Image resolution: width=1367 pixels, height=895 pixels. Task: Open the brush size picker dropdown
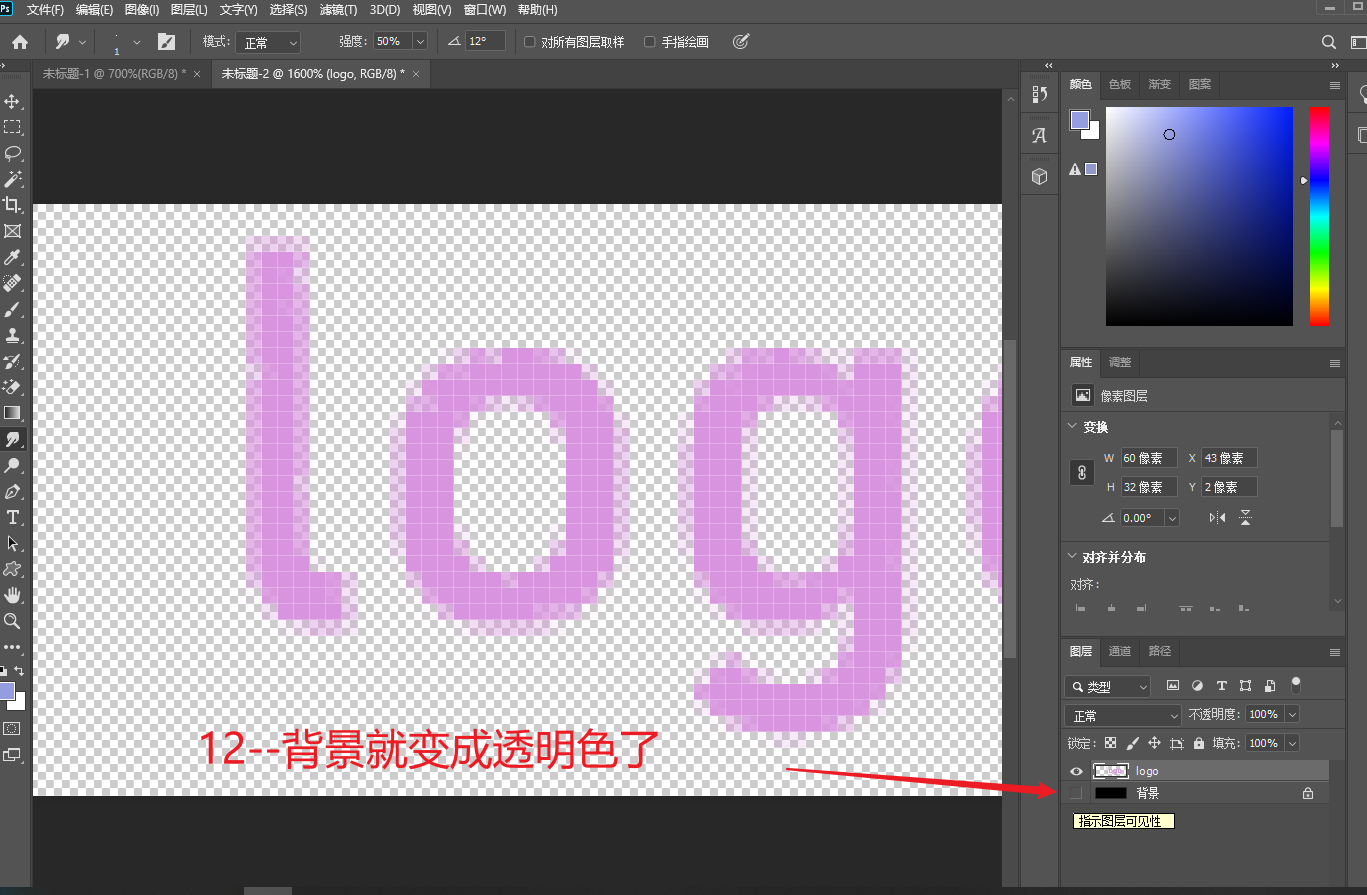point(137,42)
